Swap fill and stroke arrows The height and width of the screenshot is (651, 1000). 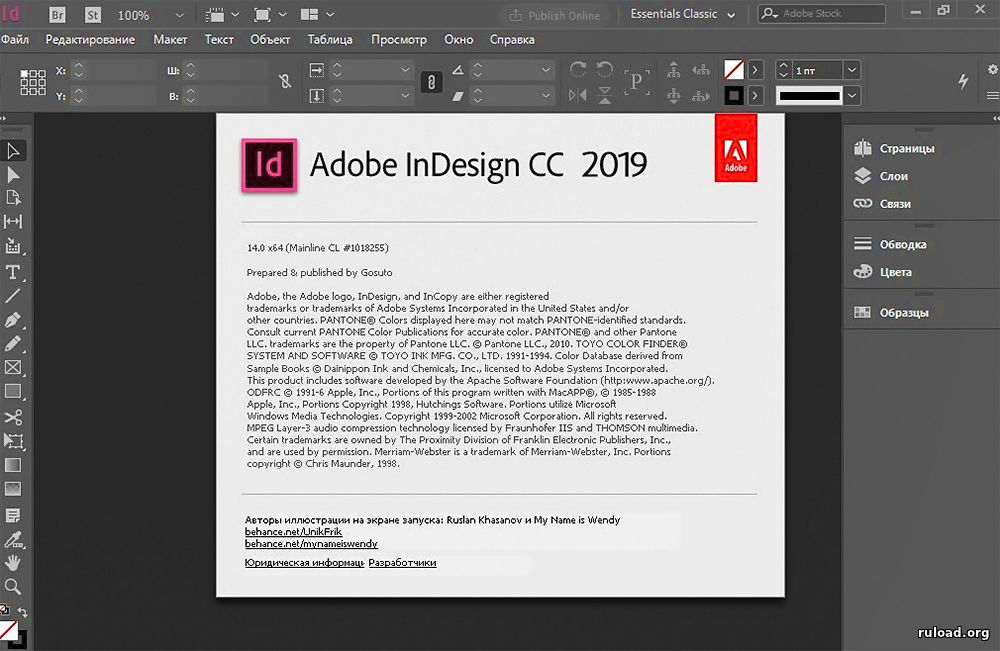23,612
